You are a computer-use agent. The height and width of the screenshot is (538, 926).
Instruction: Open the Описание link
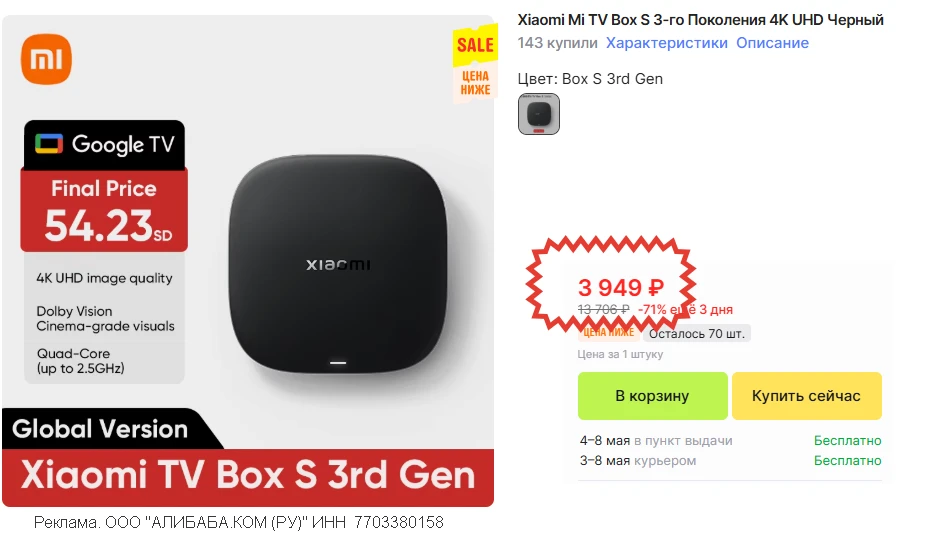(772, 43)
